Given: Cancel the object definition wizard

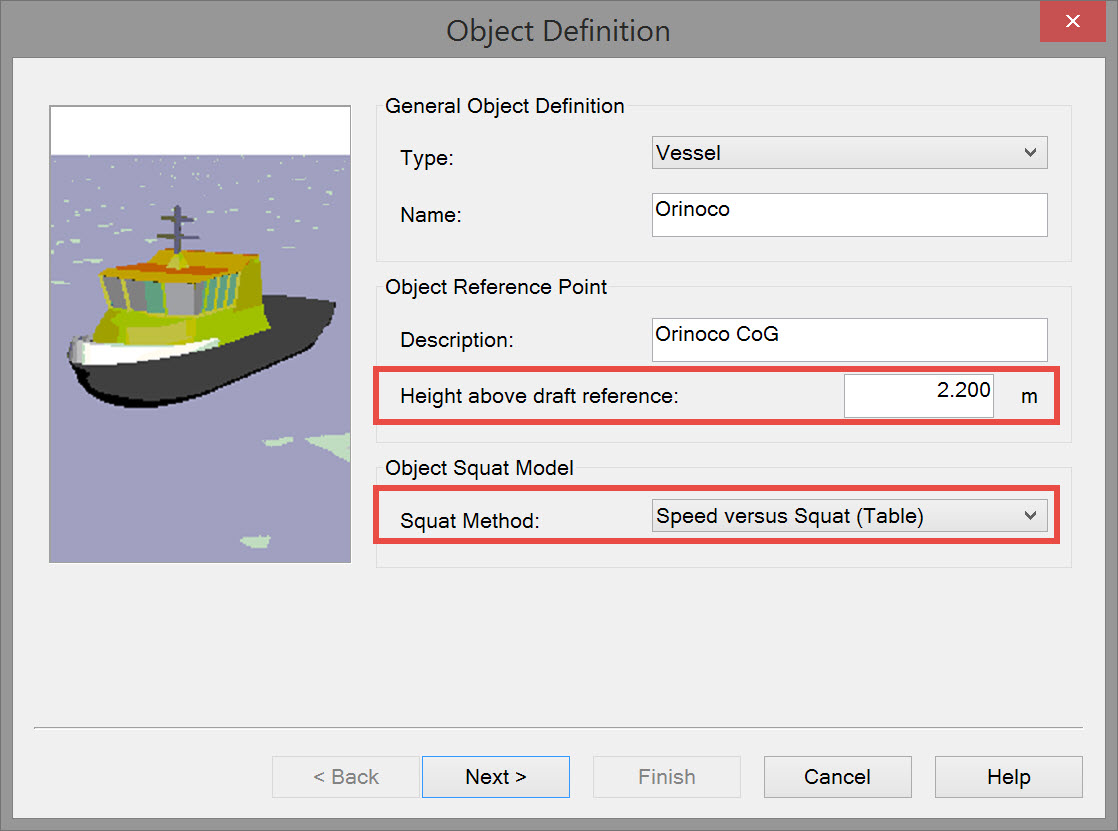Looking at the screenshot, I should coord(837,777).
